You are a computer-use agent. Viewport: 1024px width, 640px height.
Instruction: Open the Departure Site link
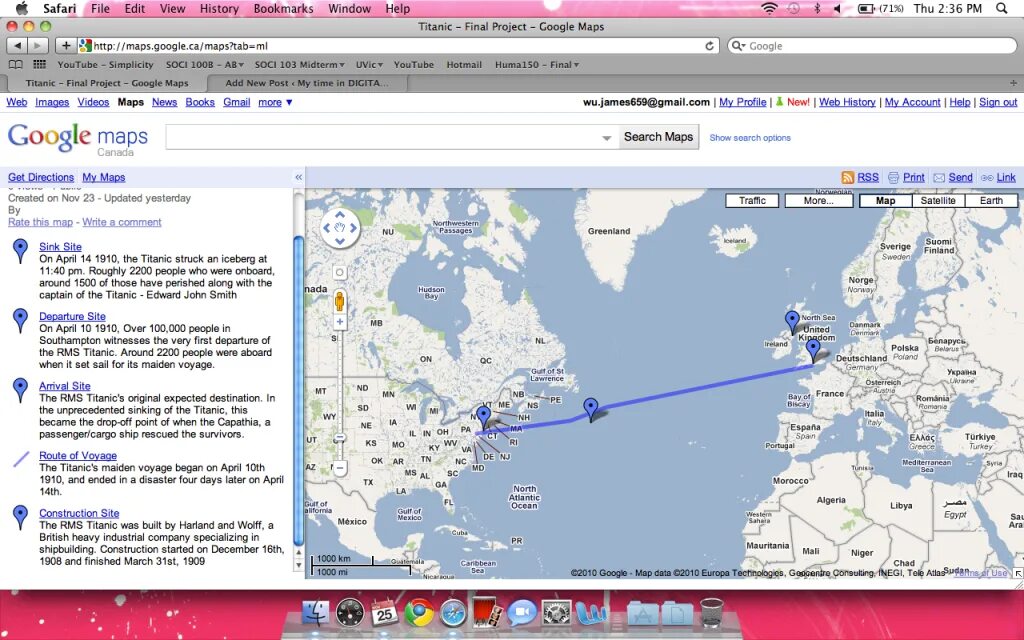pos(72,316)
